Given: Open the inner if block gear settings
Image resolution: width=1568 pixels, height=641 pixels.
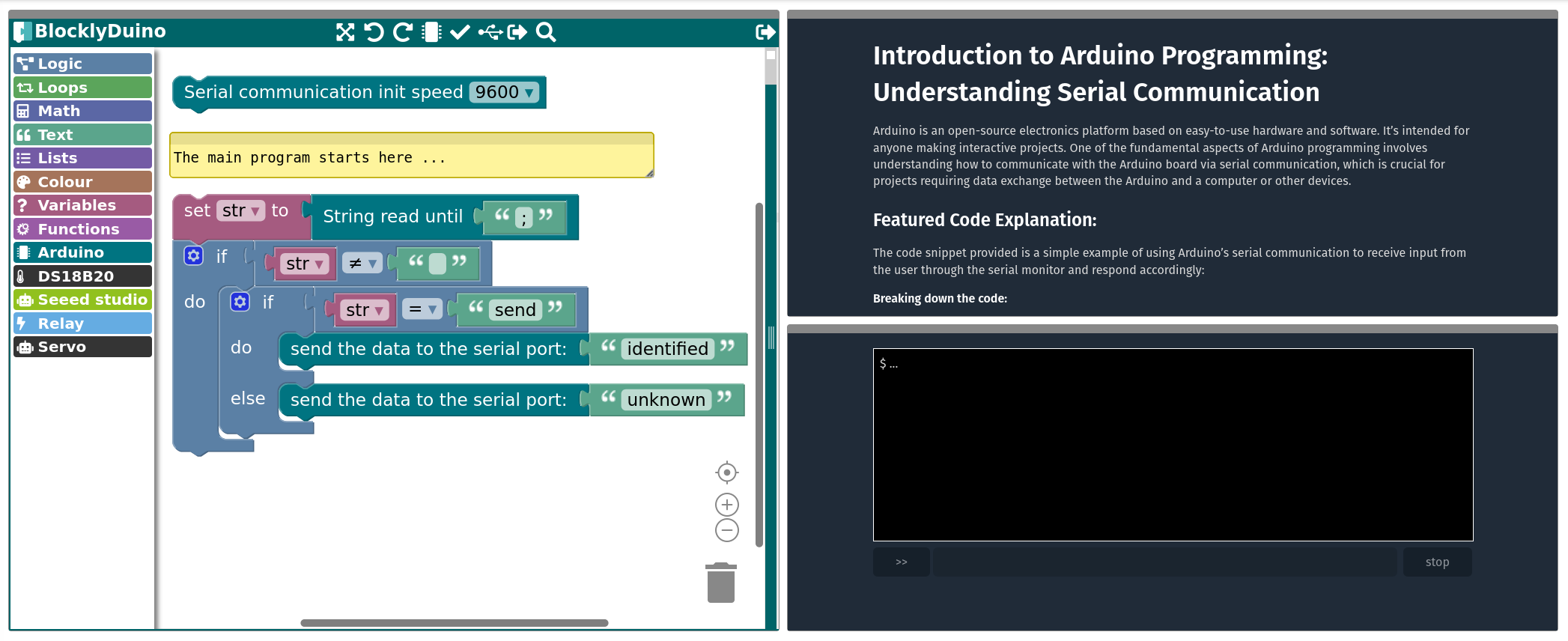Looking at the screenshot, I should point(240,302).
